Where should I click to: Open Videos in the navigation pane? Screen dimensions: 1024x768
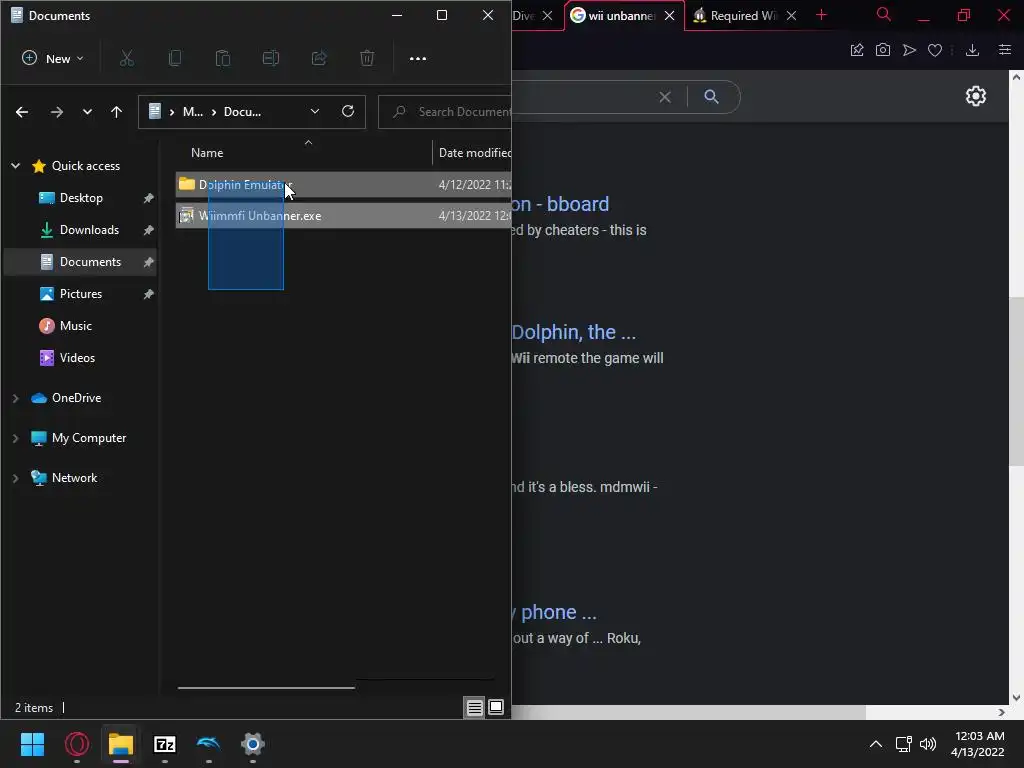pyautogui.click(x=77, y=358)
